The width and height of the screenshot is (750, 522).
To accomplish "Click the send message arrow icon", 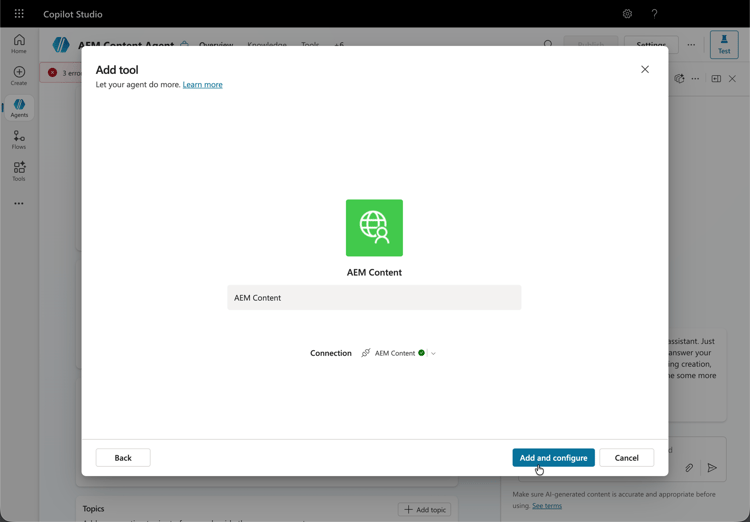I will pos(712,467).
